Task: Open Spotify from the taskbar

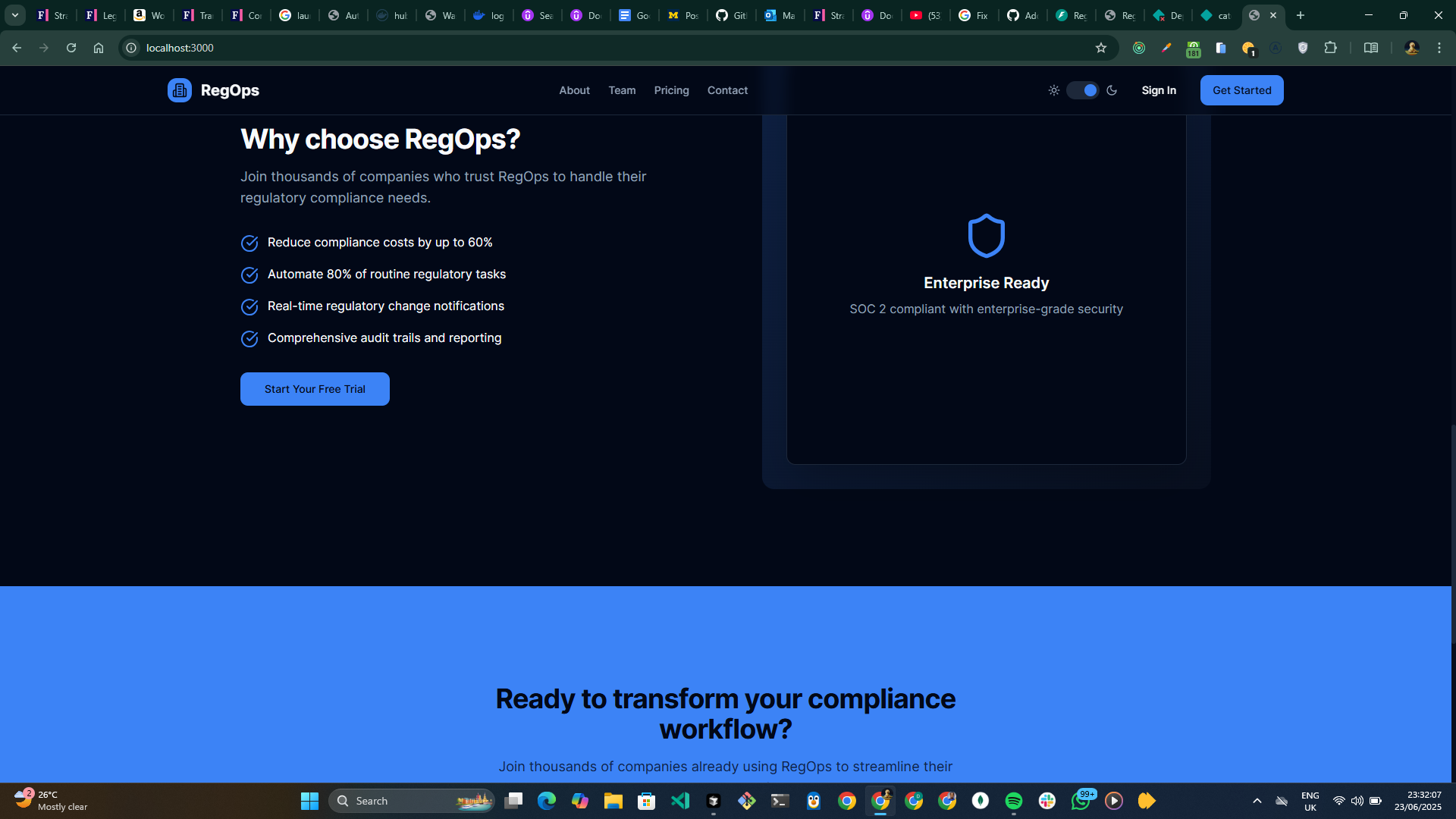Action: tap(1013, 801)
